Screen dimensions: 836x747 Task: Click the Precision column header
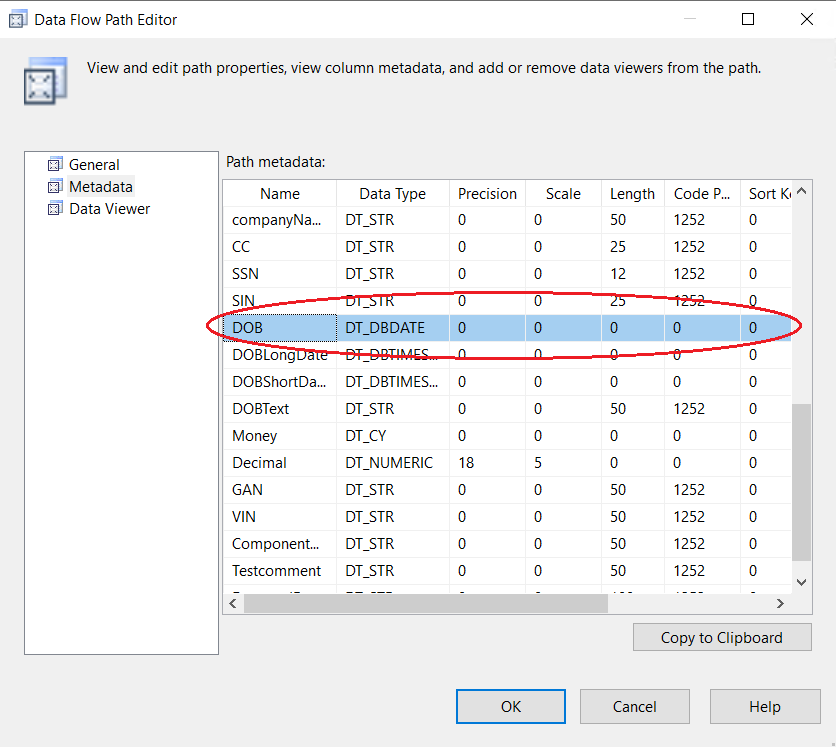click(487, 194)
